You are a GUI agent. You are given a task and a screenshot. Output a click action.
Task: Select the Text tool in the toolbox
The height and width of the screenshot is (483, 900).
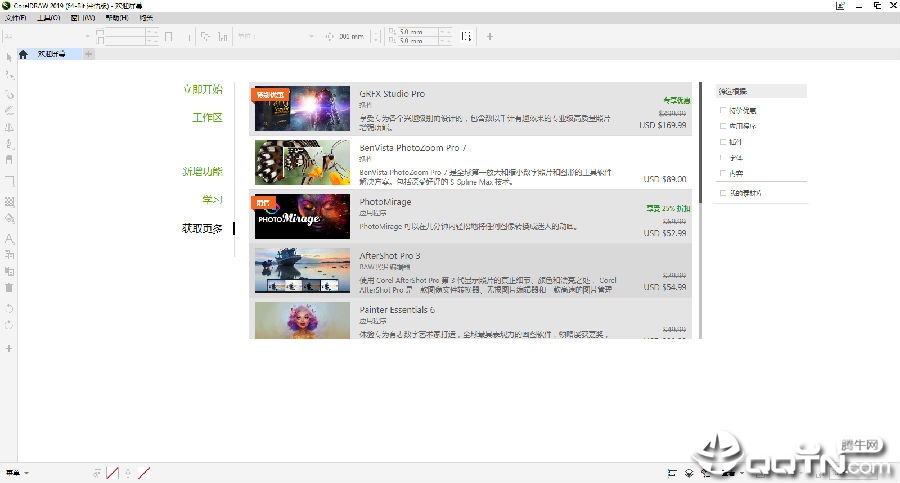[9, 239]
